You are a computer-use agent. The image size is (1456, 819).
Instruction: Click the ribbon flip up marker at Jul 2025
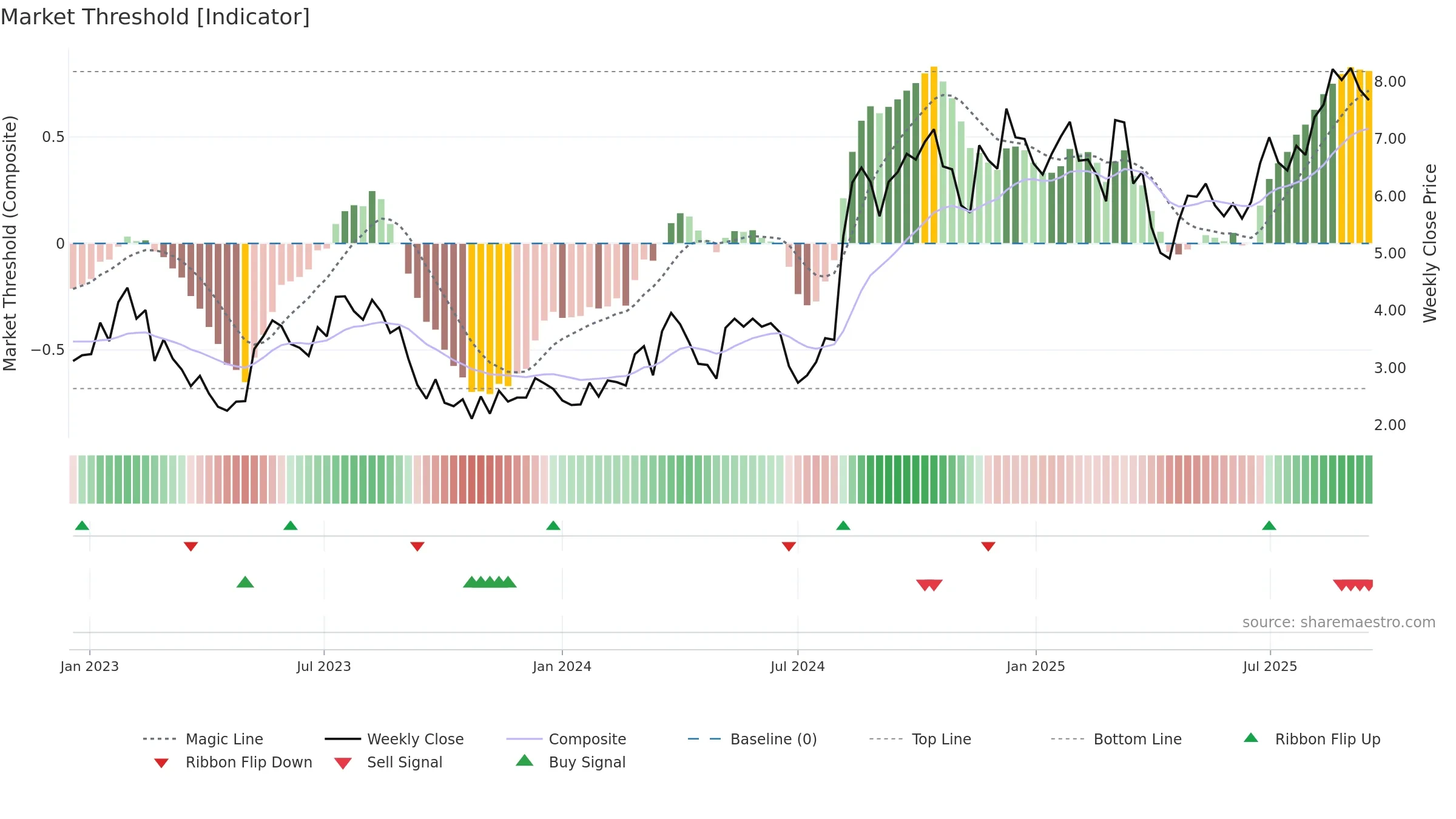(1269, 525)
